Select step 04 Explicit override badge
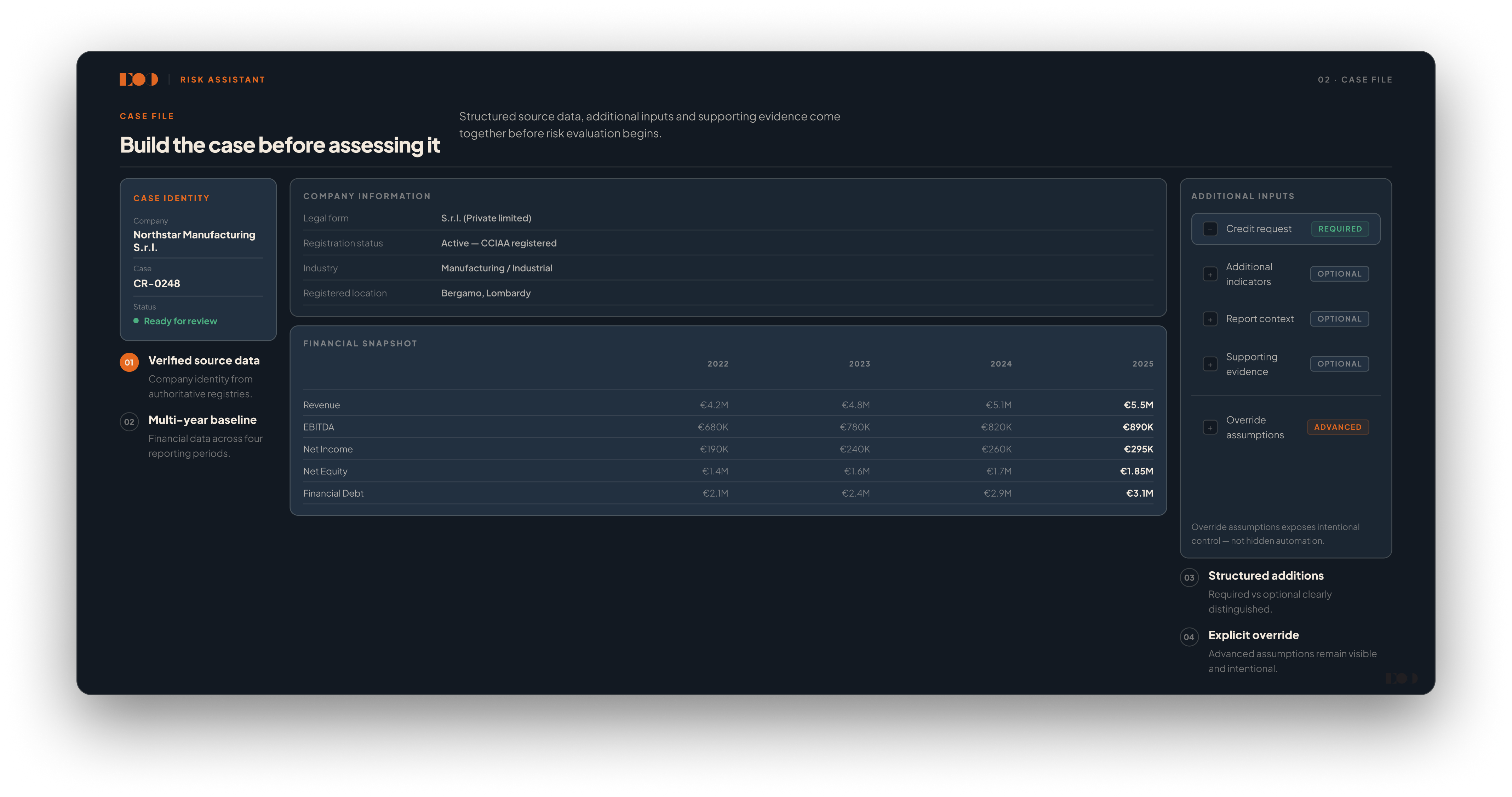The height and width of the screenshot is (797, 1512). 1189,637
